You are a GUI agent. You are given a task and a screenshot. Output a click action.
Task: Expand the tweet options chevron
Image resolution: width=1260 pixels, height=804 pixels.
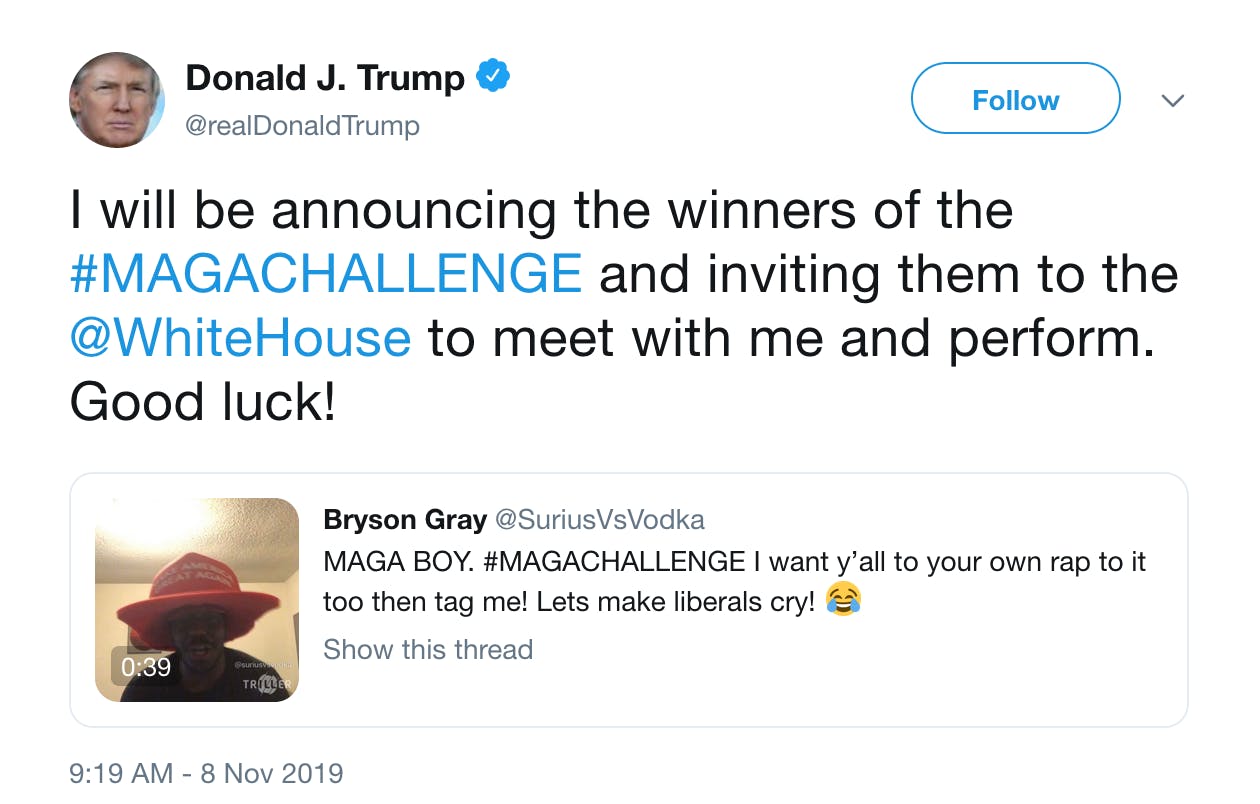pos(1172,100)
